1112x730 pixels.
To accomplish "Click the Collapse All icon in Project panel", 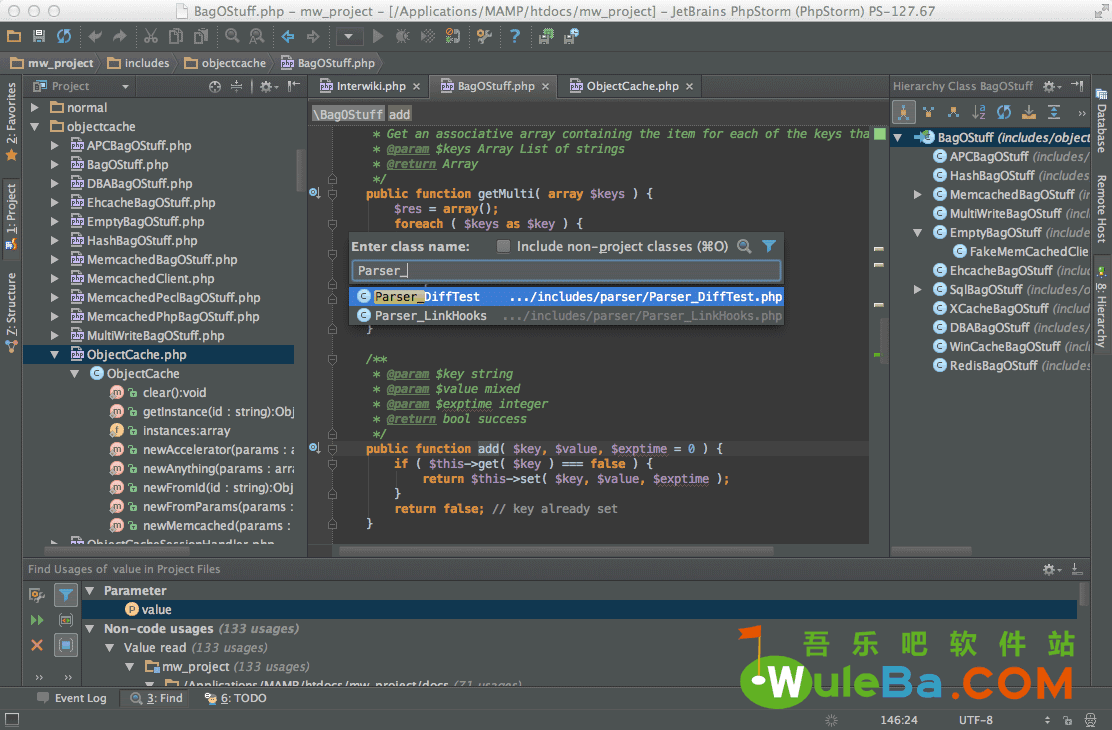I will [236, 87].
